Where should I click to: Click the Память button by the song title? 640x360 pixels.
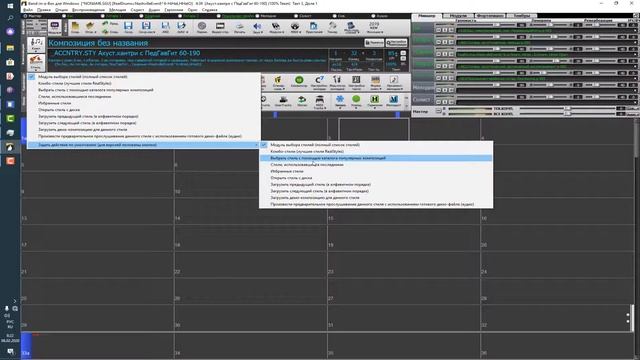point(374,42)
